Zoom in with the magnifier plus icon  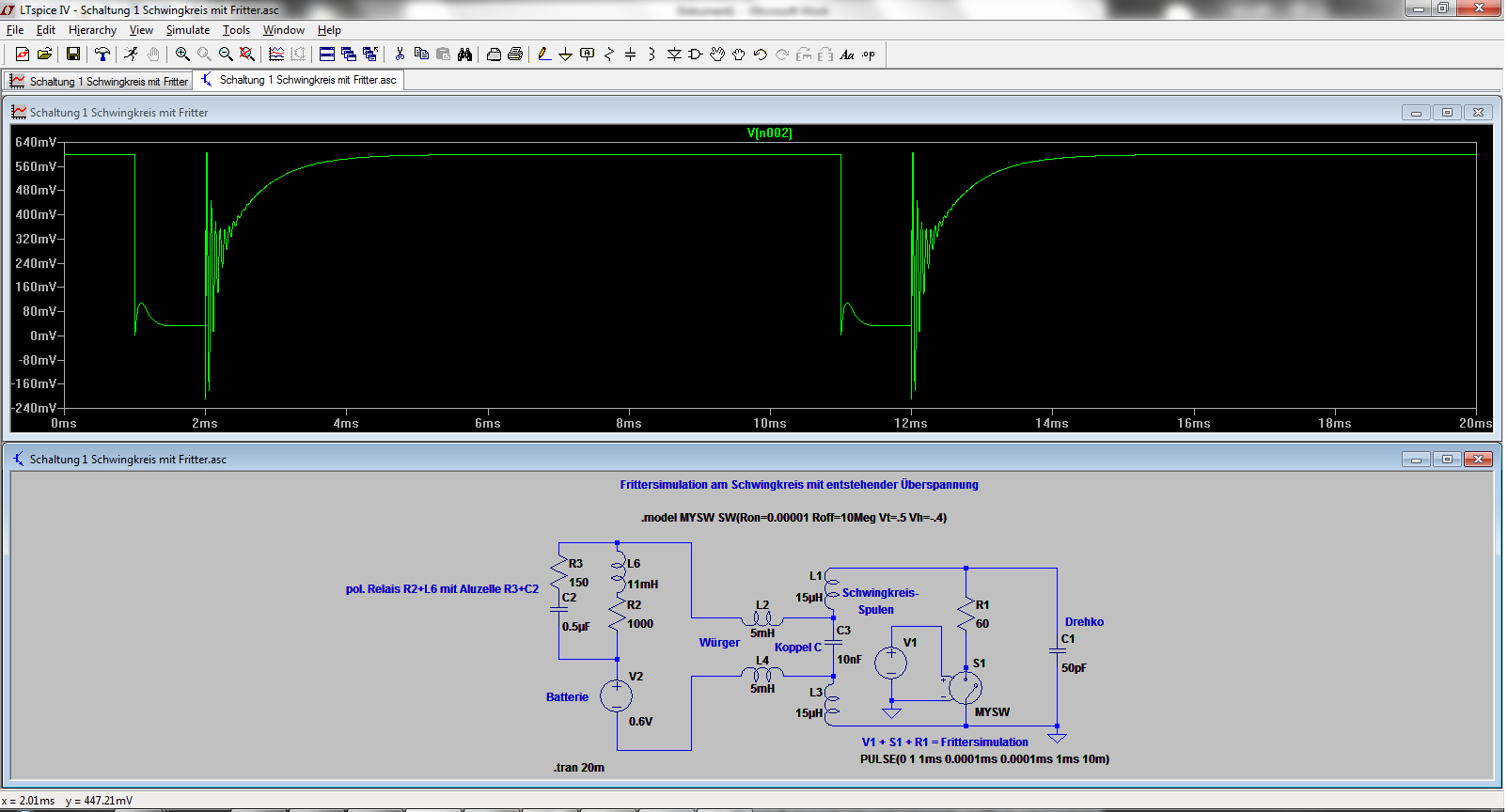(x=182, y=55)
